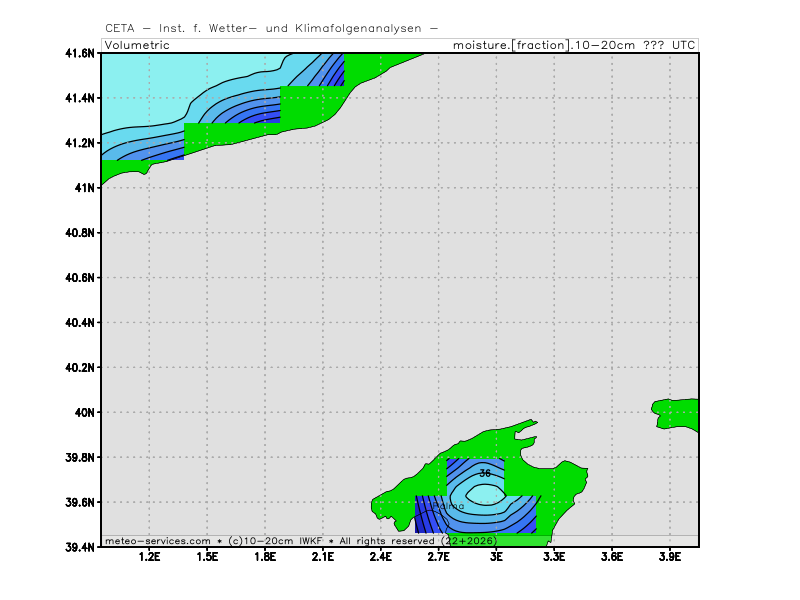Click the 41.6N latitude axis label
The height and width of the screenshot is (600, 800).
pyautogui.click(x=80, y=53)
